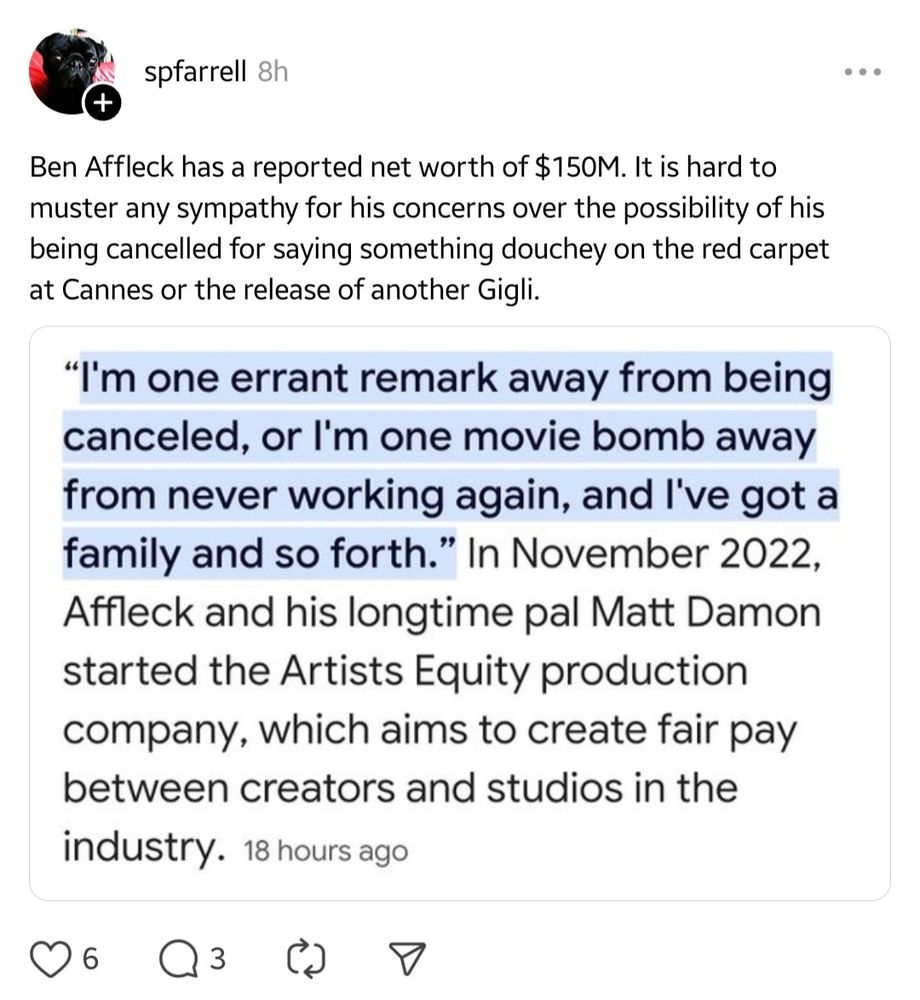Viewport: 920px width, 1000px height.
Task: Click the post text mentioning "$150M"
Action: (568, 167)
